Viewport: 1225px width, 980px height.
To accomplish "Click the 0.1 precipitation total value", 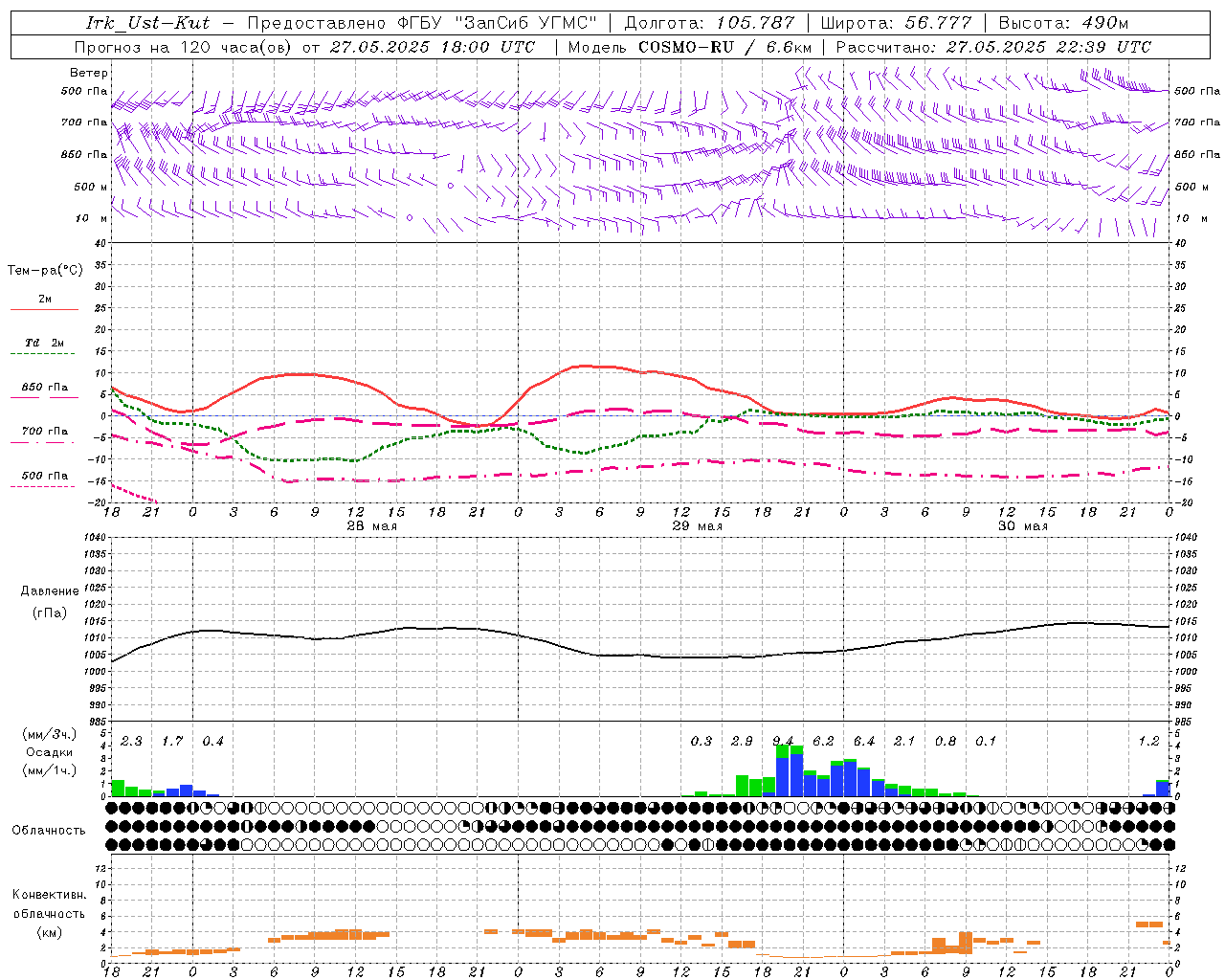I will point(986,741).
